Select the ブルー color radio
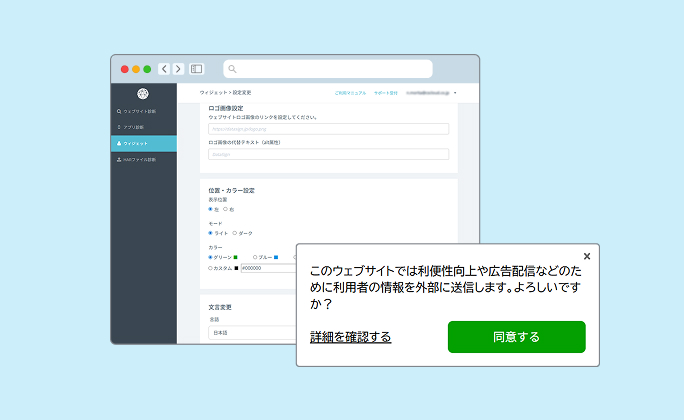The image size is (684, 420). [255, 257]
